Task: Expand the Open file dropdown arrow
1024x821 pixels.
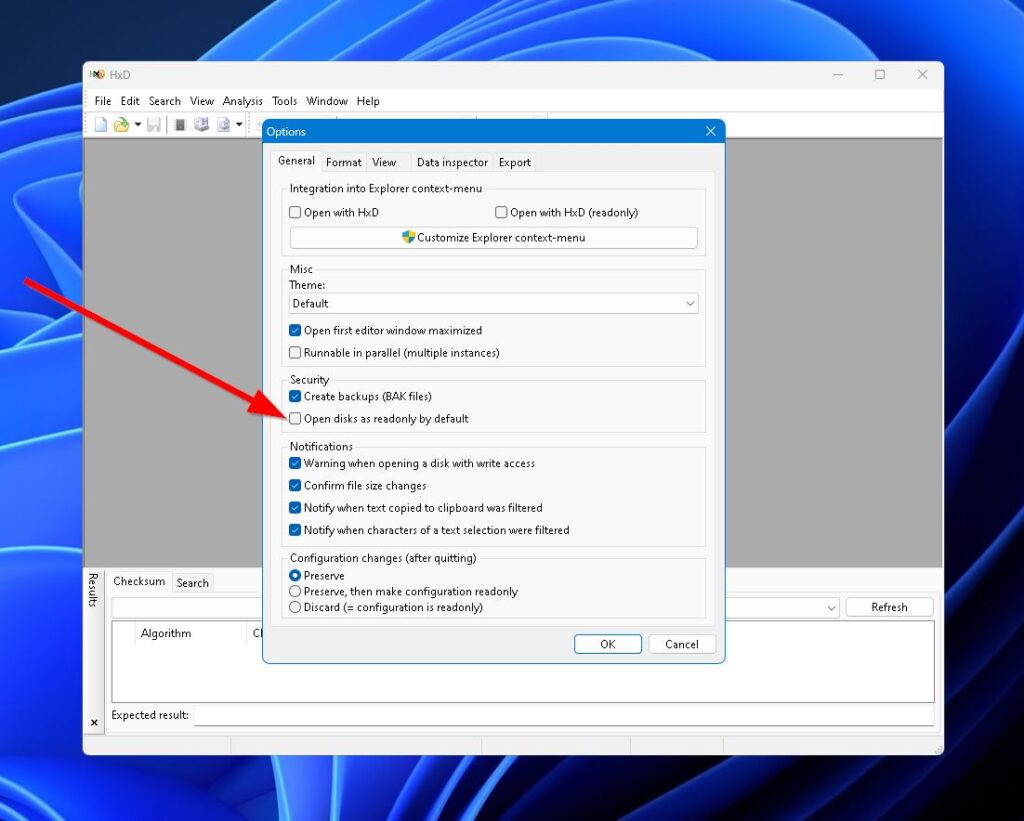Action: click(x=137, y=124)
